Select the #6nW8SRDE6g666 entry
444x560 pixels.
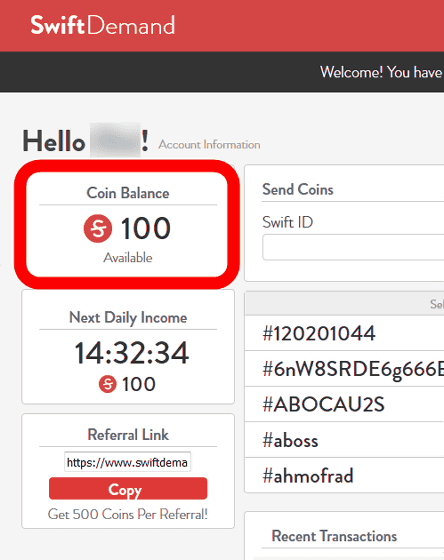[344, 369]
